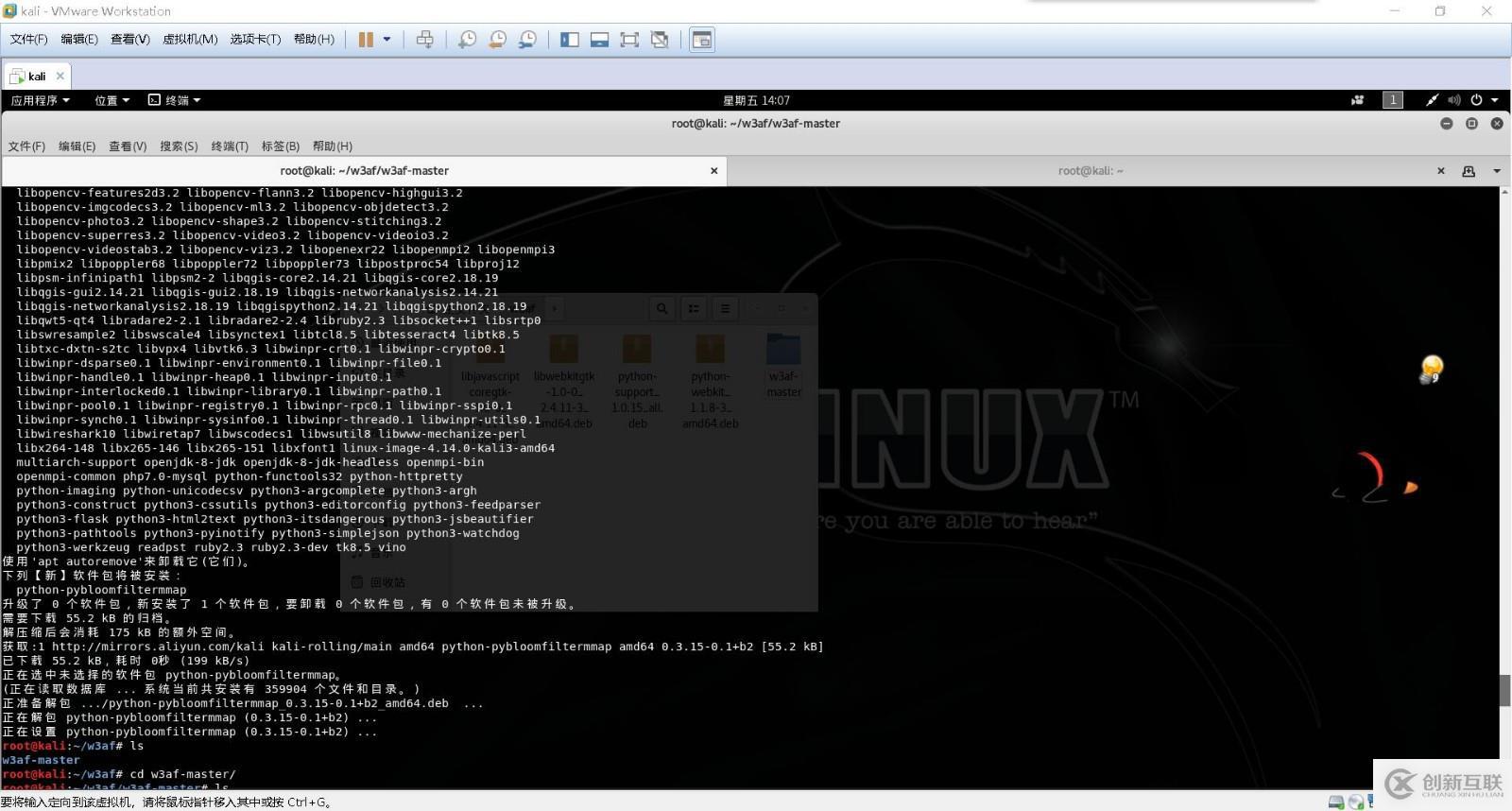Switch to the root@kali: ~/w3af/w3af-master tab
The height and width of the screenshot is (811, 1512).
pos(364,171)
